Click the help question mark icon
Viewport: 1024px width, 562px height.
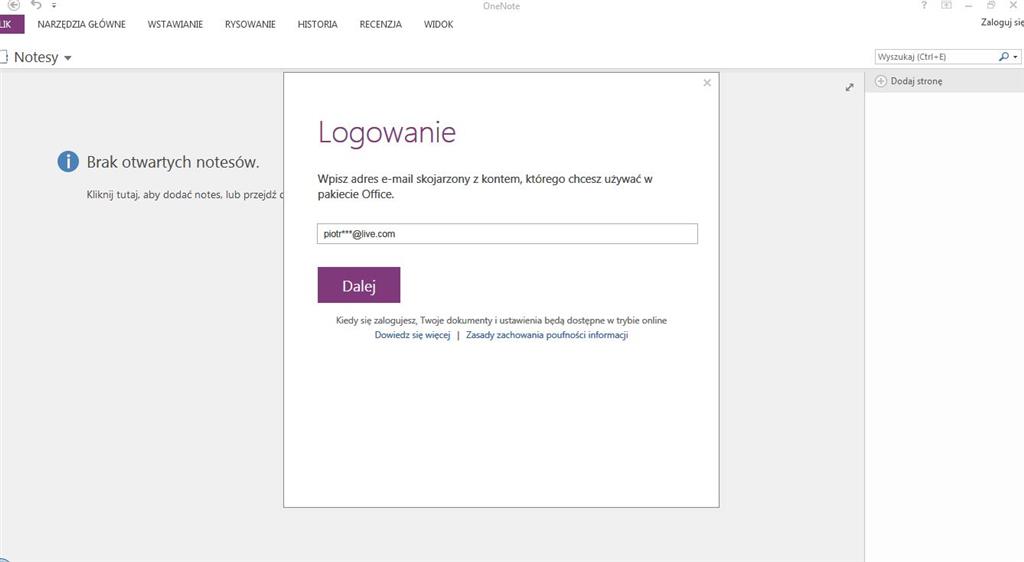click(923, 5)
